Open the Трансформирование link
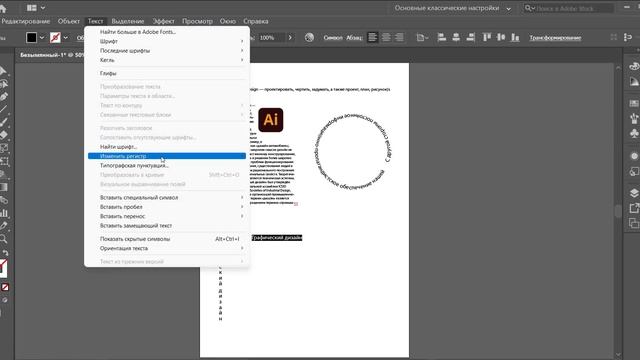The image size is (640, 360). 555,38
